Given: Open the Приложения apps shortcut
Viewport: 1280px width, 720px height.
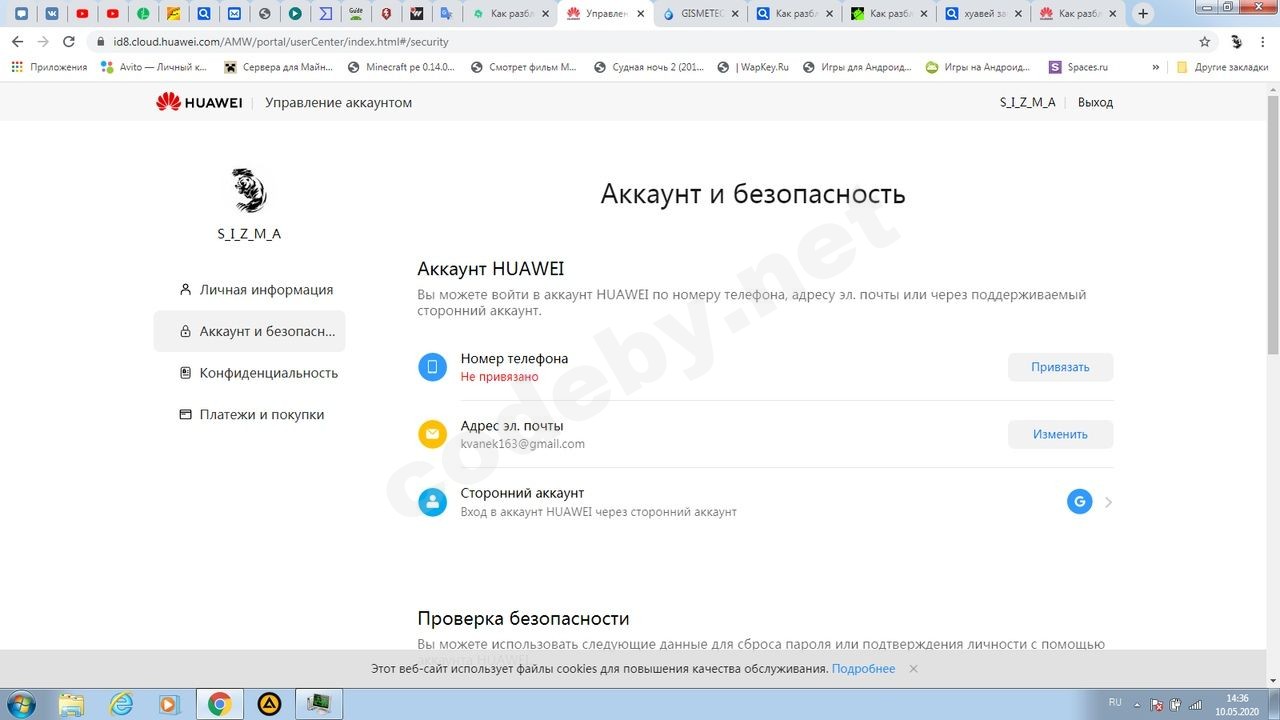Looking at the screenshot, I should point(49,67).
